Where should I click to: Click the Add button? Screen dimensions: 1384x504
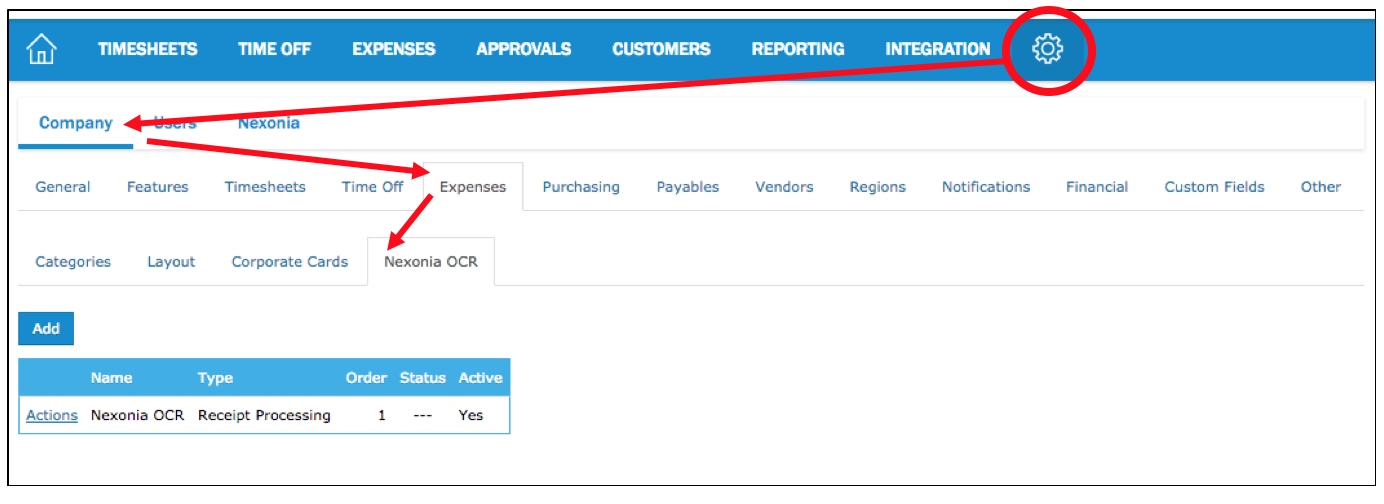[x=46, y=329]
